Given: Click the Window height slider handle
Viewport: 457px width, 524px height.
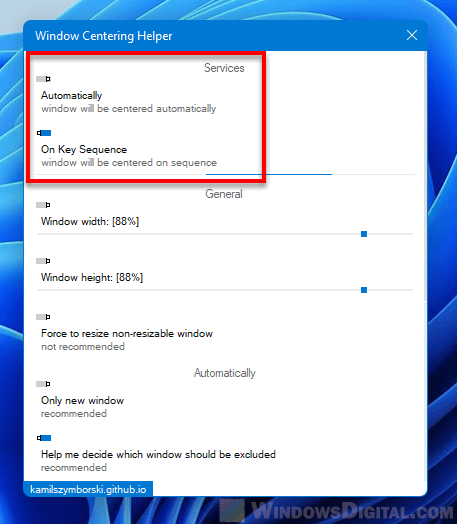Looking at the screenshot, I should point(364,290).
